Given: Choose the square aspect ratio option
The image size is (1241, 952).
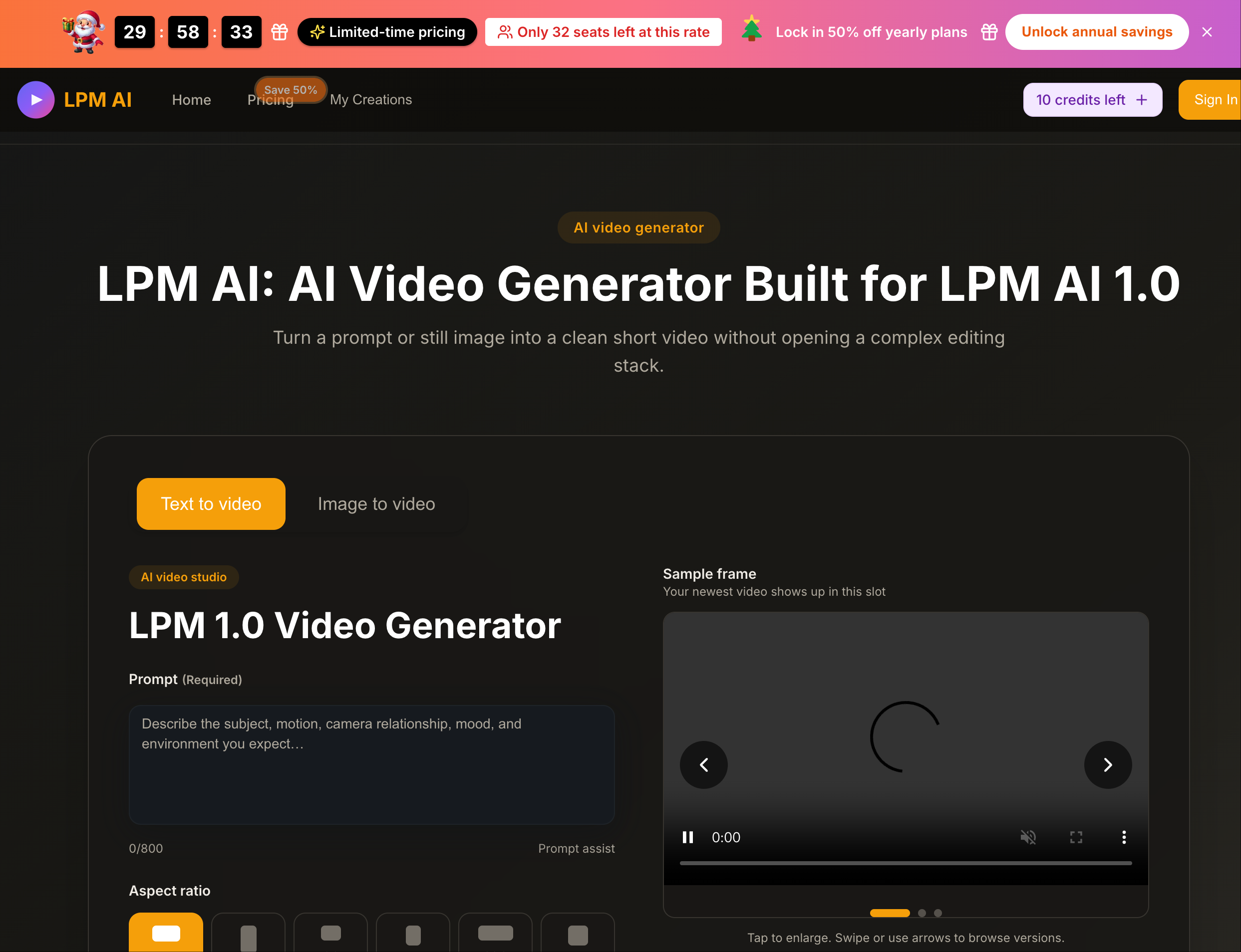Looking at the screenshot, I should pyautogui.click(x=577, y=935).
